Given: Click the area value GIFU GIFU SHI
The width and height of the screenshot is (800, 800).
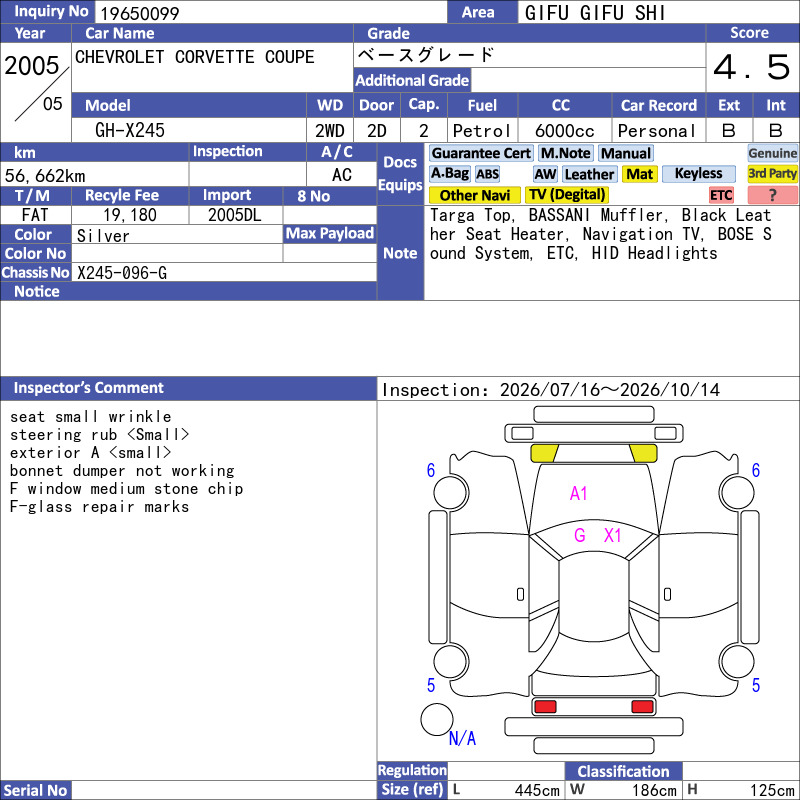Looking at the screenshot, I should (595, 13).
